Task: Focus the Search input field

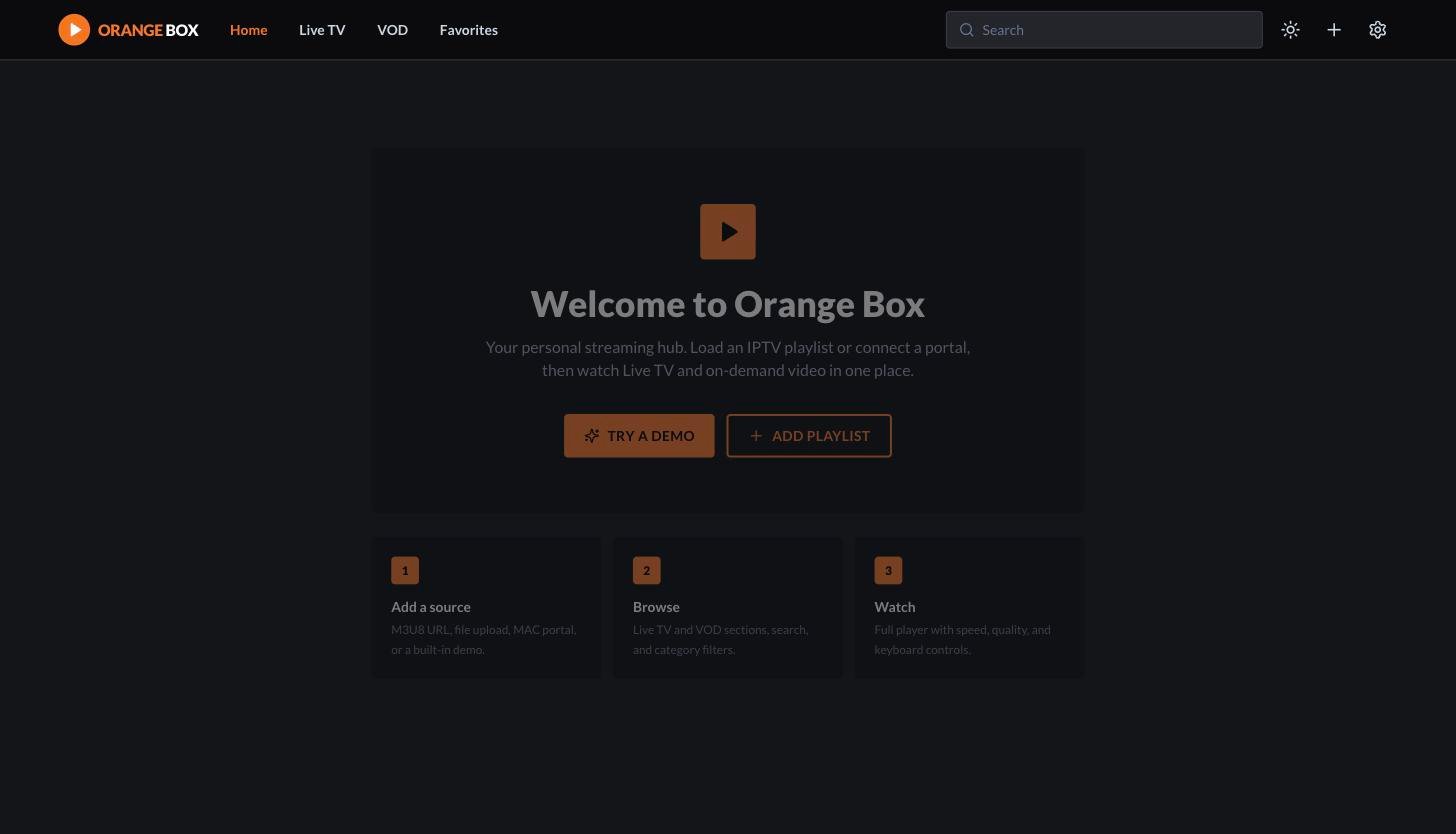Action: 1104,30
